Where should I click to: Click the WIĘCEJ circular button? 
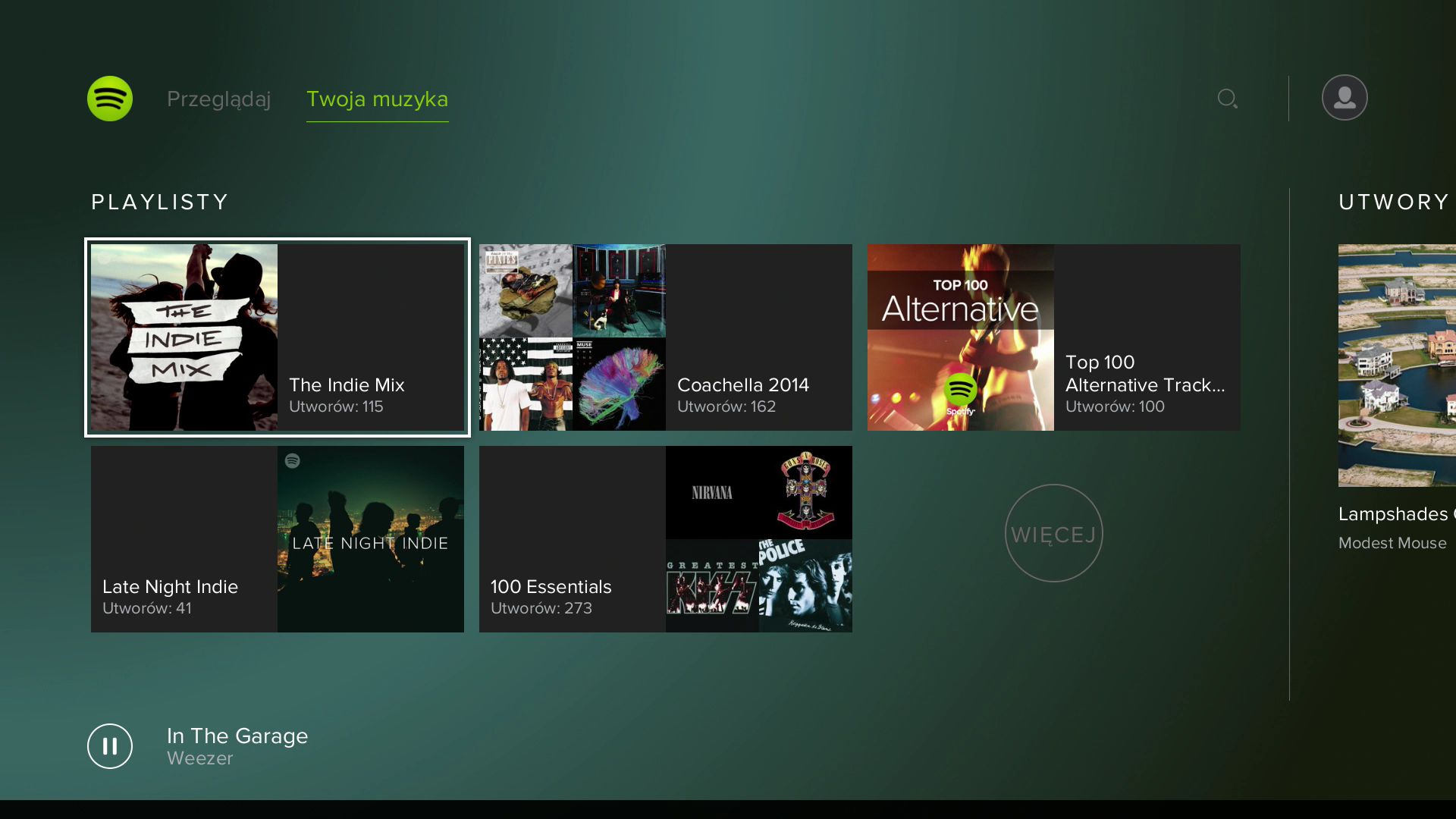tap(1053, 534)
